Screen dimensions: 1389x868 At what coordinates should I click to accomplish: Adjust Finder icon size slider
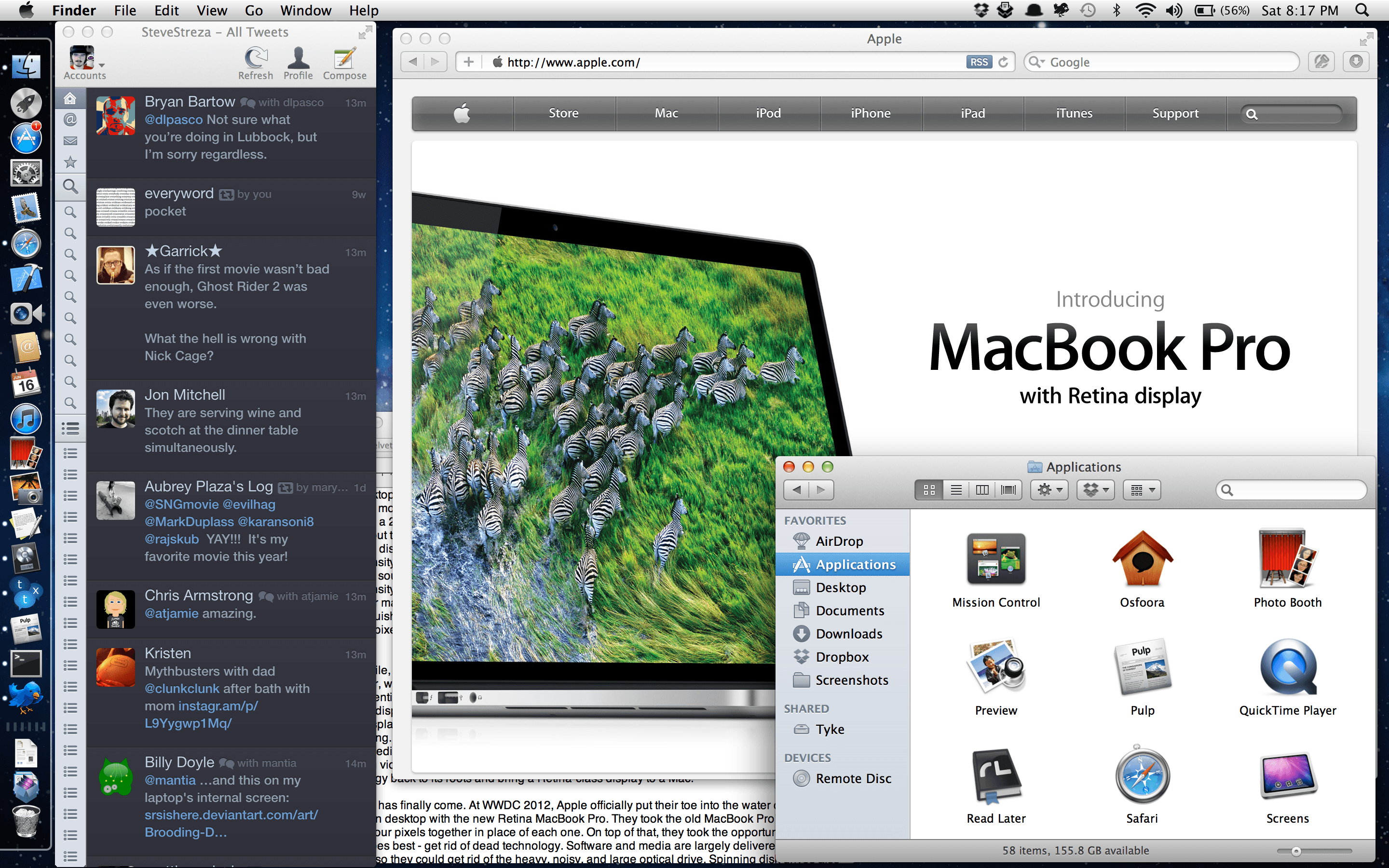tap(1296, 851)
